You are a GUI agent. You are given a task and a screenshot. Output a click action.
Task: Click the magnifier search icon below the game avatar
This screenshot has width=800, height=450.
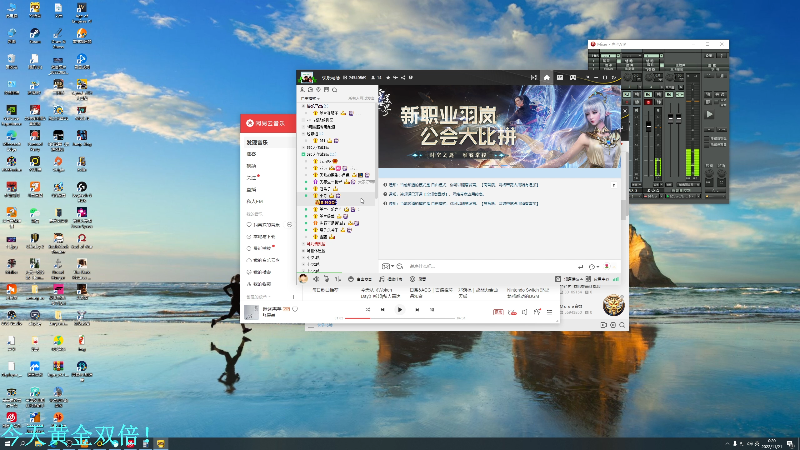pyautogui.click(x=622, y=325)
